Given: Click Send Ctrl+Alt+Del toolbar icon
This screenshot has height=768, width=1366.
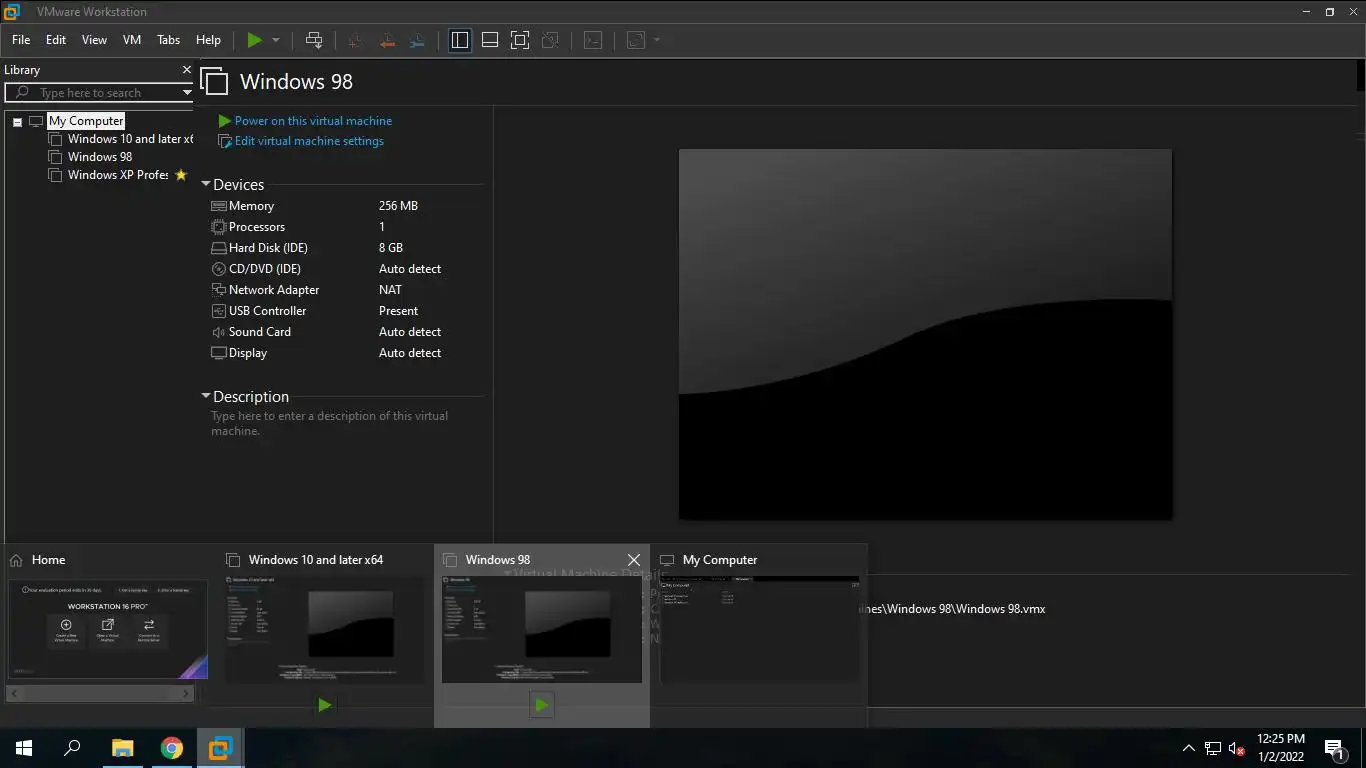Looking at the screenshot, I should coord(314,40).
